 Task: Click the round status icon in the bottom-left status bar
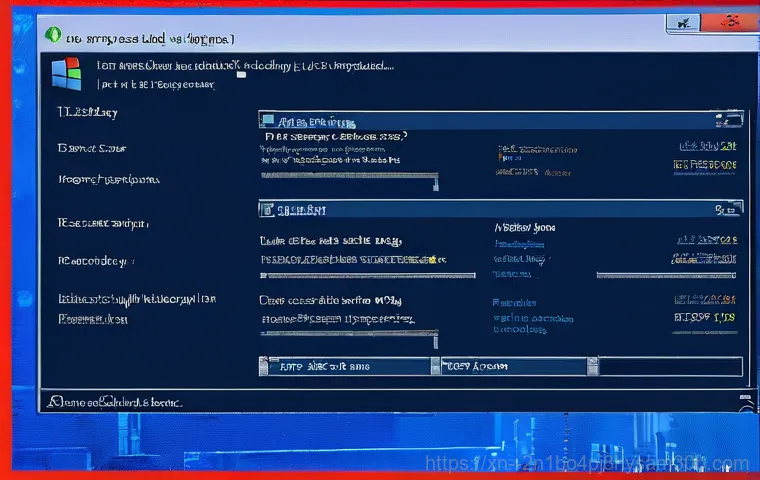tap(54, 402)
